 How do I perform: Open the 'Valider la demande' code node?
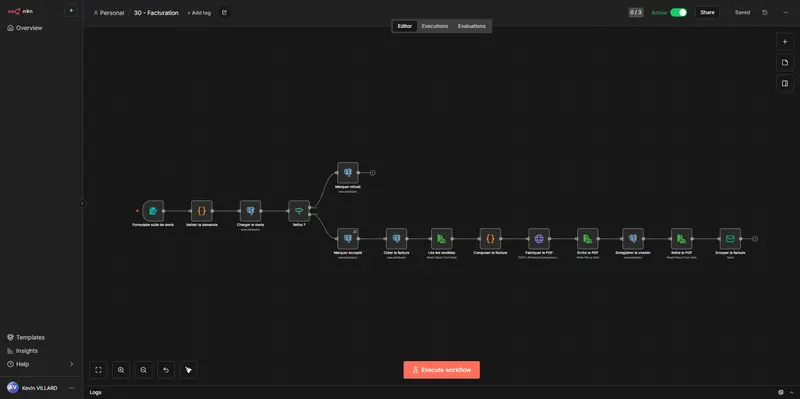[x=202, y=211]
